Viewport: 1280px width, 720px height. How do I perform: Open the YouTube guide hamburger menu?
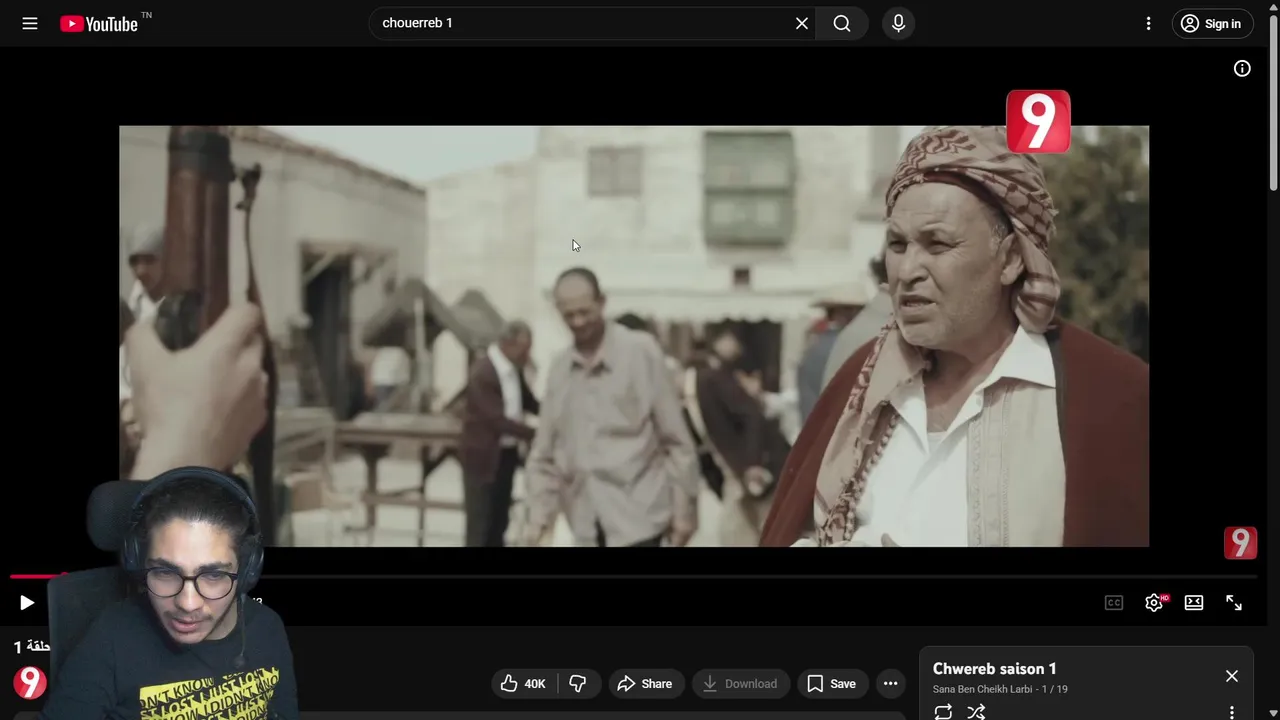click(x=30, y=23)
